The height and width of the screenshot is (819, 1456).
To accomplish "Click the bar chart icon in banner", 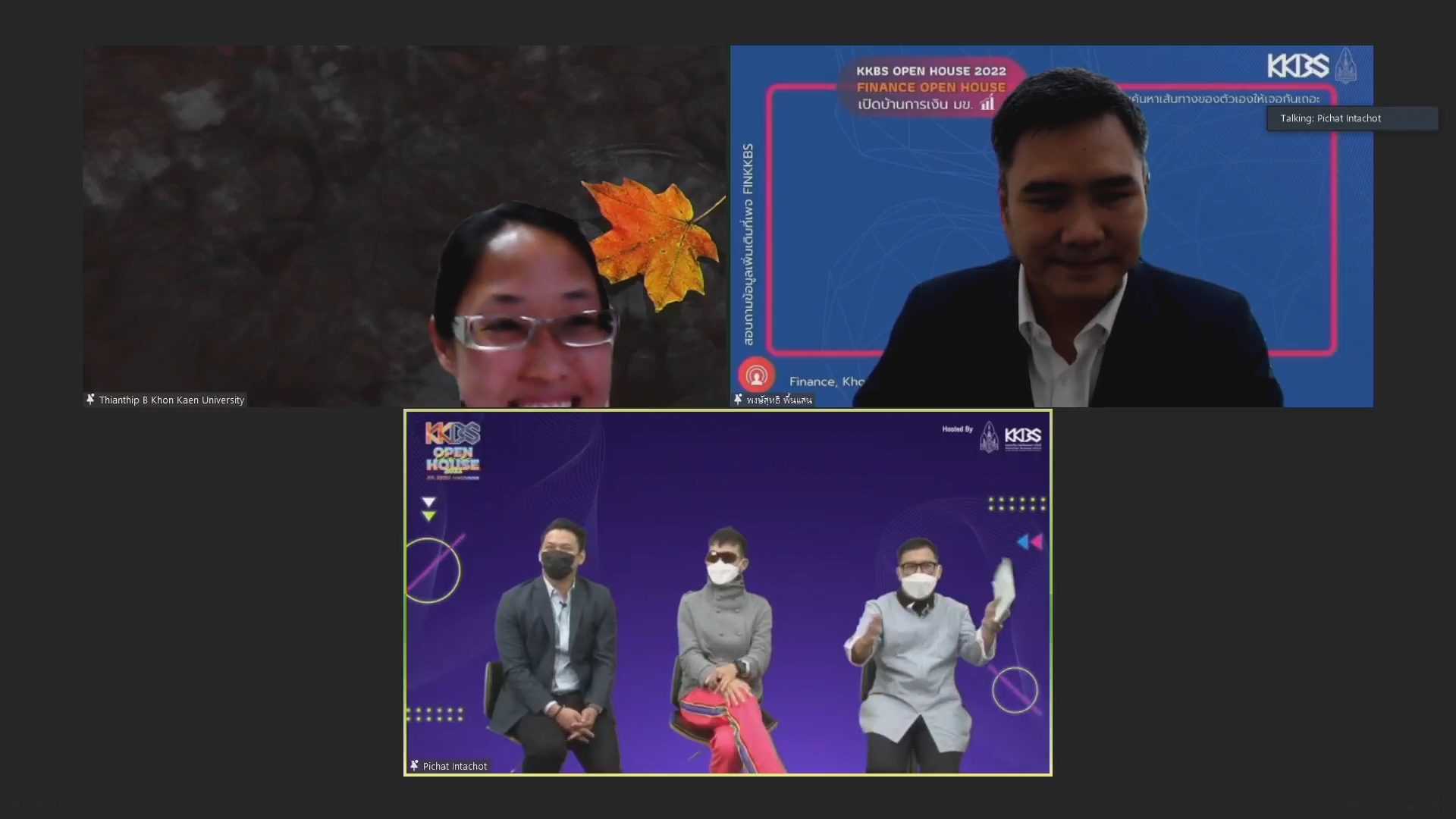I will click(x=987, y=103).
